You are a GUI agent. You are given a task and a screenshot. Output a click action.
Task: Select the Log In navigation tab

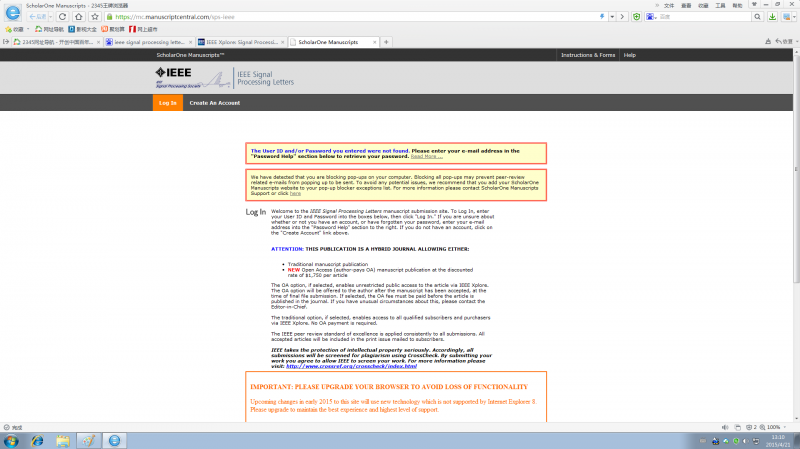(168, 103)
